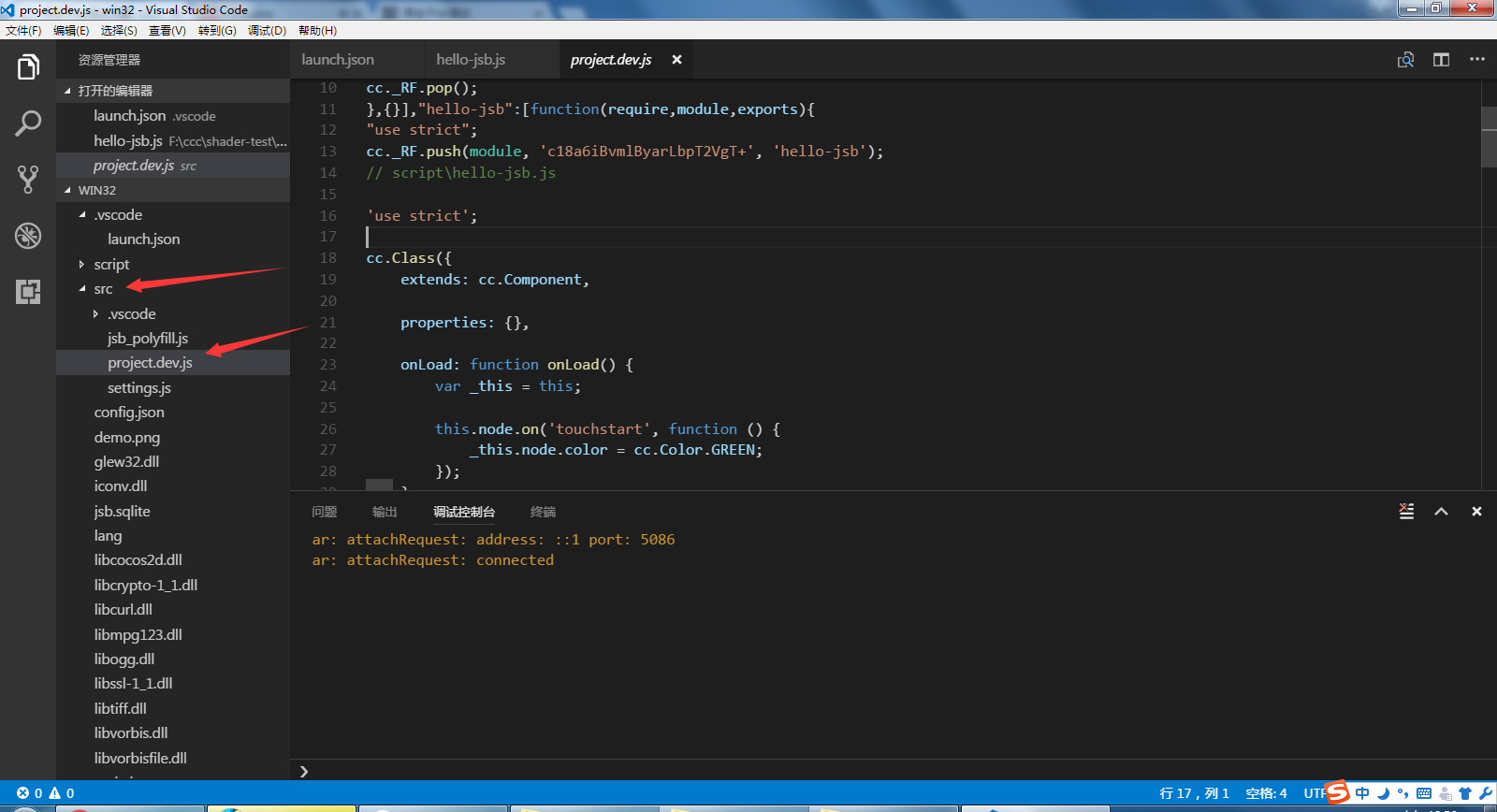Image resolution: width=1497 pixels, height=812 pixels.
Task: Switch to the launch.json editor tab
Action: [x=357, y=60]
